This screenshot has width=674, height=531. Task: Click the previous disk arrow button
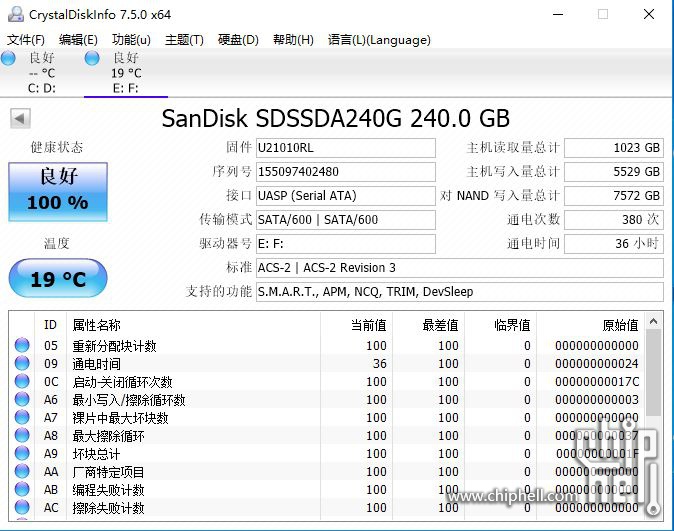tap(20, 118)
